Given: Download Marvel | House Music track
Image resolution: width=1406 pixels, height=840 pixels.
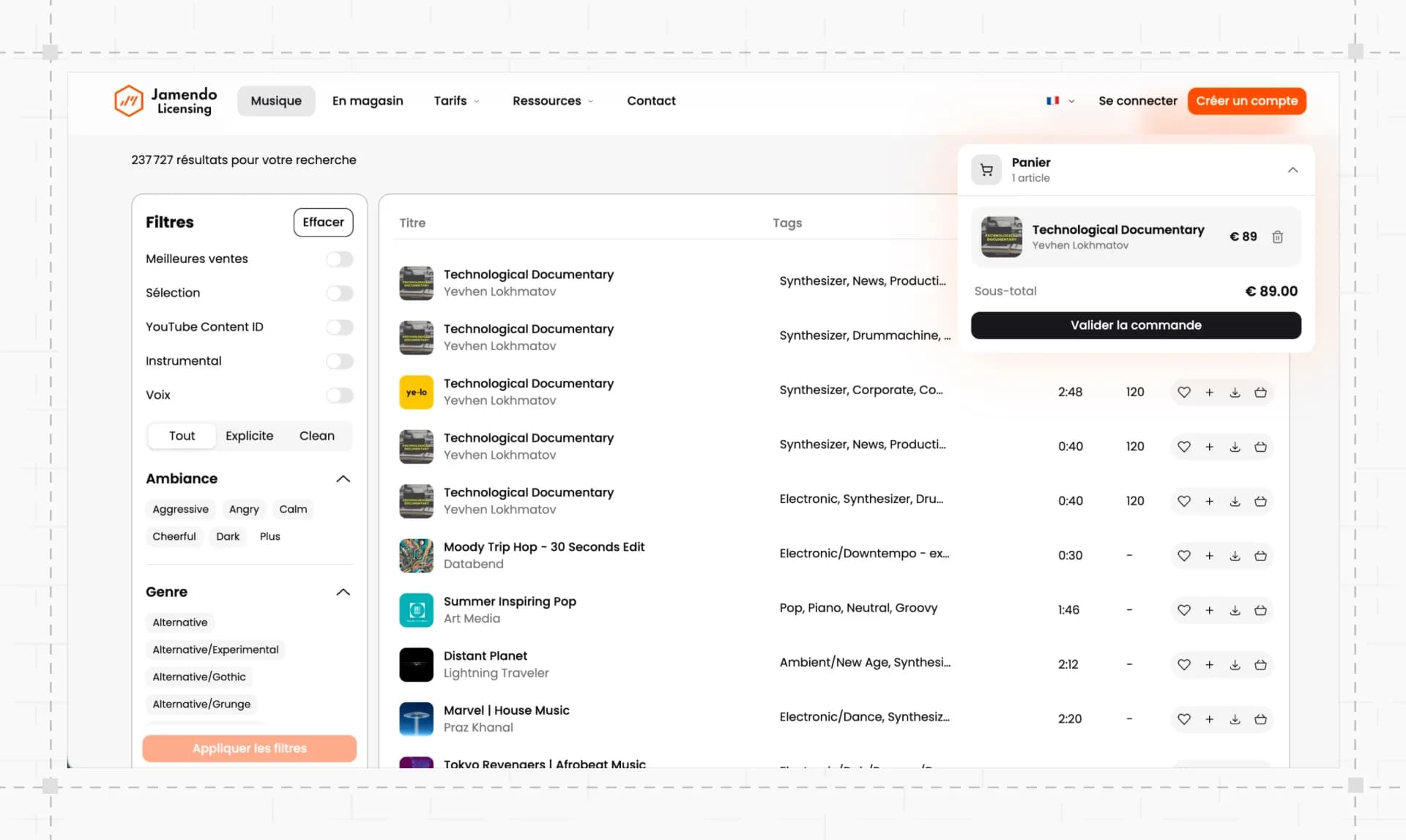Looking at the screenshot, I should 1235,719.
